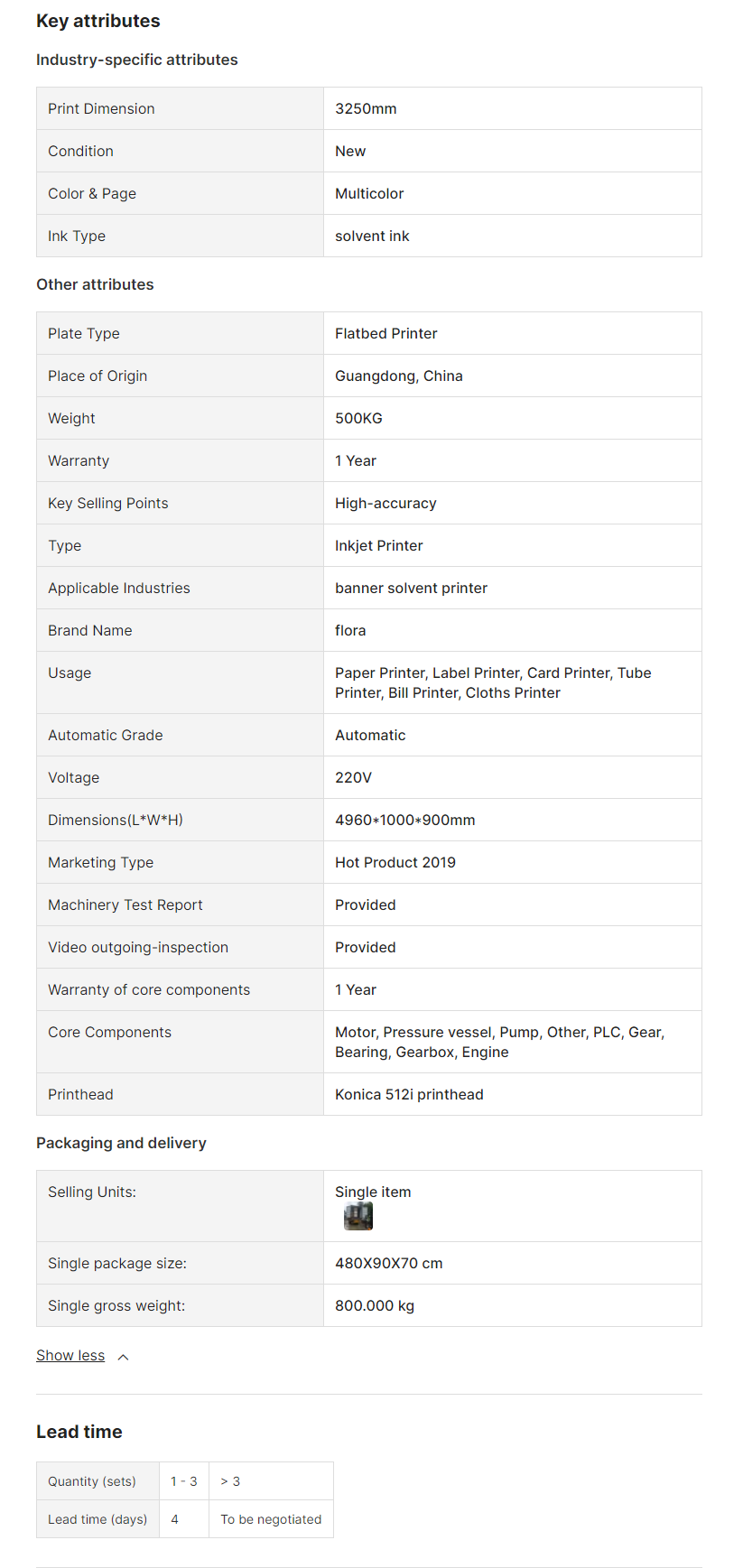Screen dimensions: 743x1568
Task: Click the "Flatbed Printer" Plate Type value
Action: [385, 333]
